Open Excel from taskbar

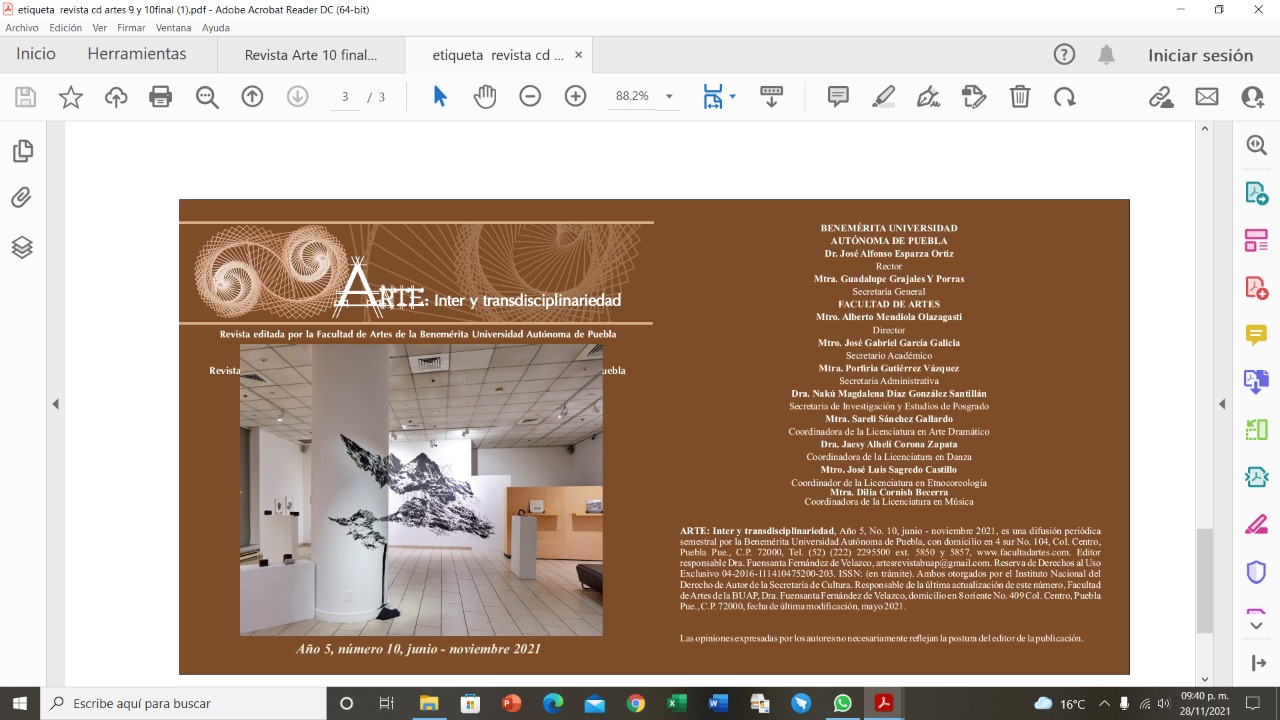pos(677,703)
